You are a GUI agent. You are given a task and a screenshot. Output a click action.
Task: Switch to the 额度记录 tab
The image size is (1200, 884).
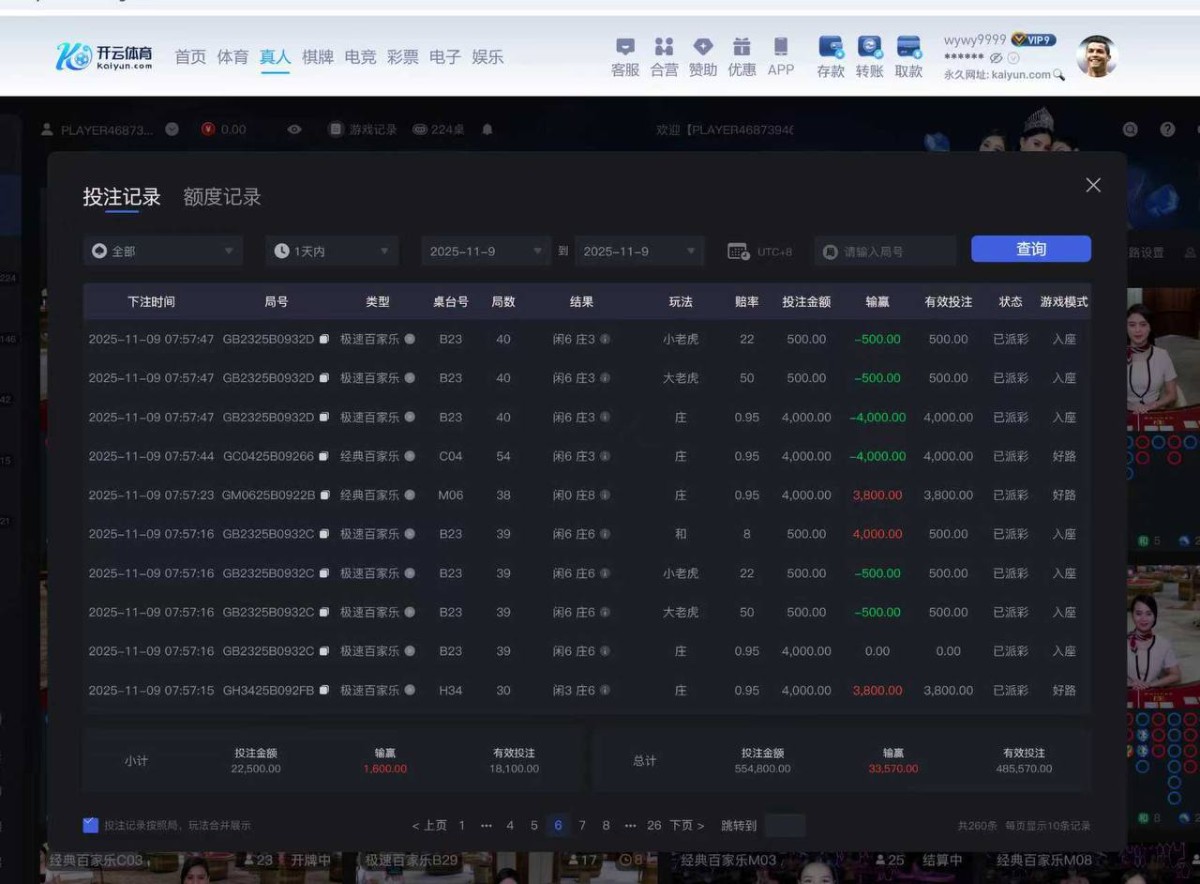pyautogui.click(x=222, y=197)
